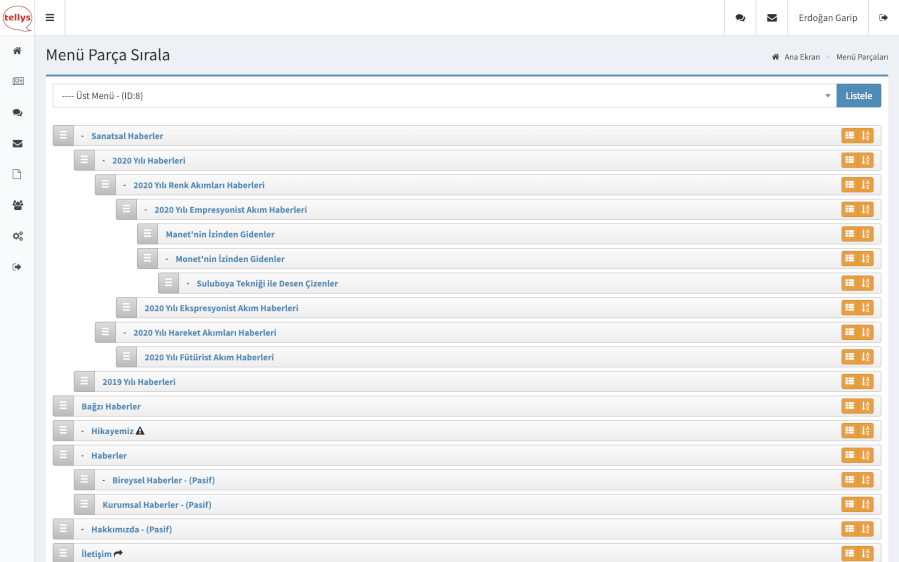The image size is (899, 562).
Task: Collapse the Sanatsal Haberler tree node
Action: pos(82,136)
